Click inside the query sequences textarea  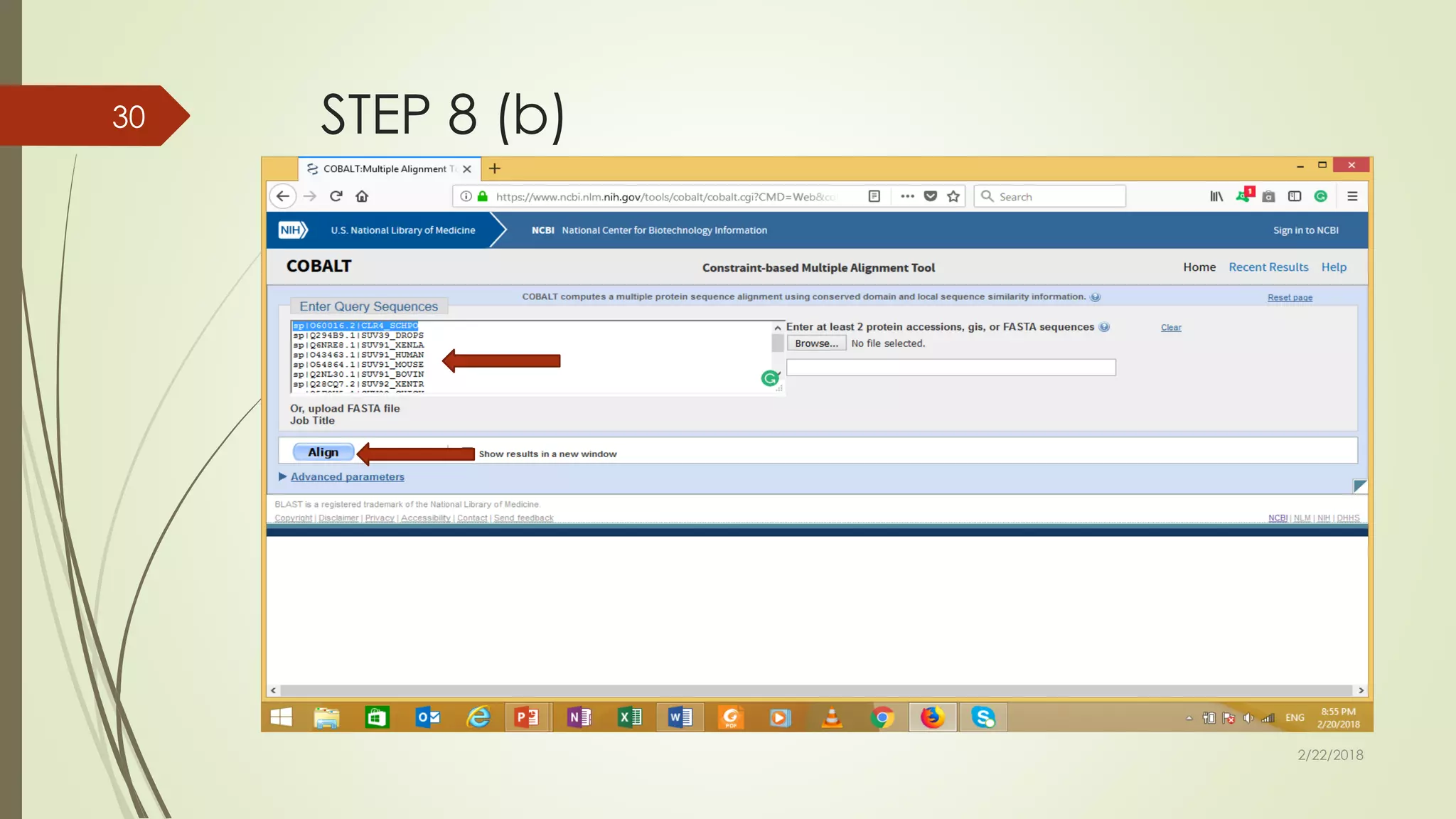(x=531, y=356)
